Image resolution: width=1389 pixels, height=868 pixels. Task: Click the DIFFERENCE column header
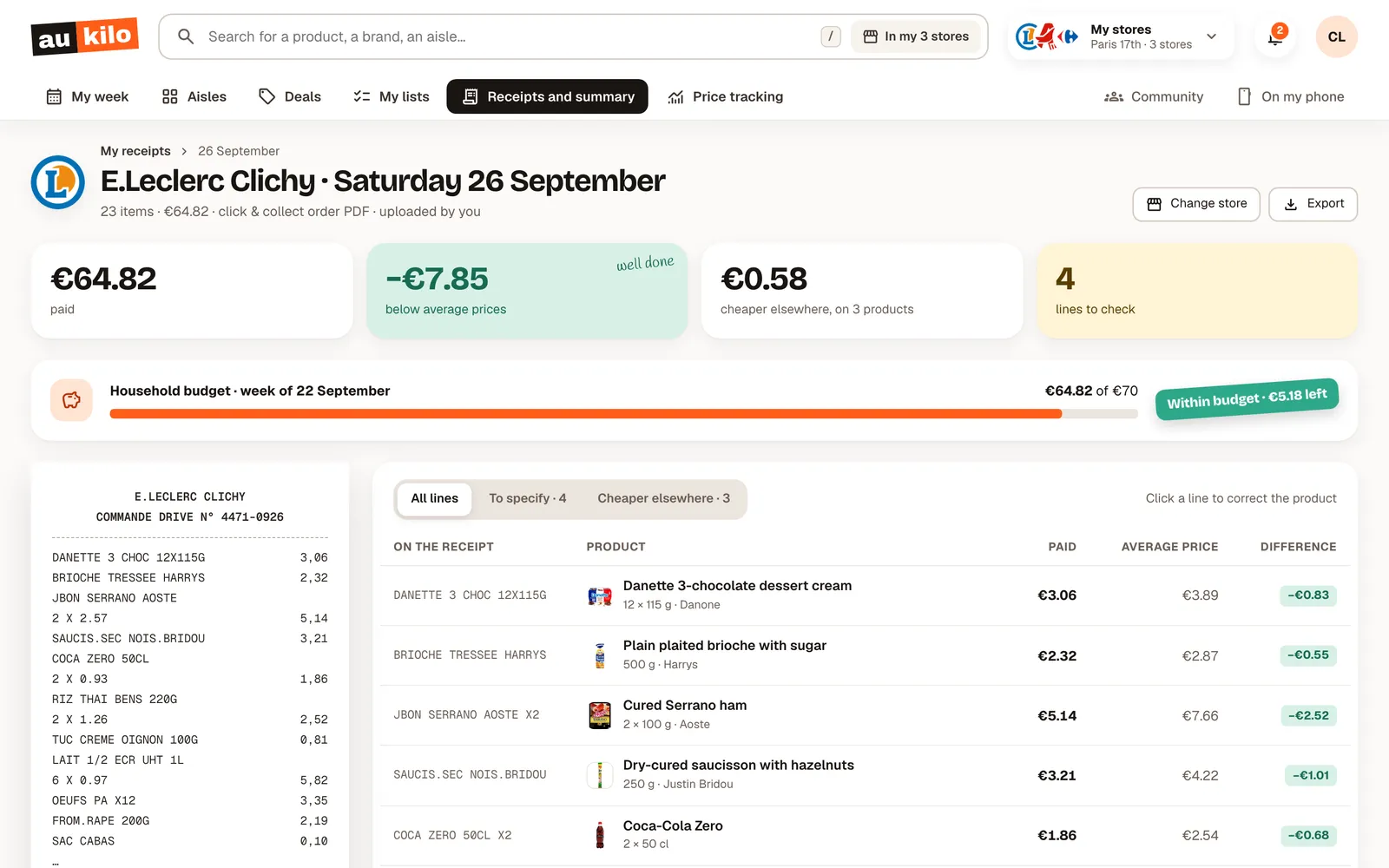[1298, 547]
